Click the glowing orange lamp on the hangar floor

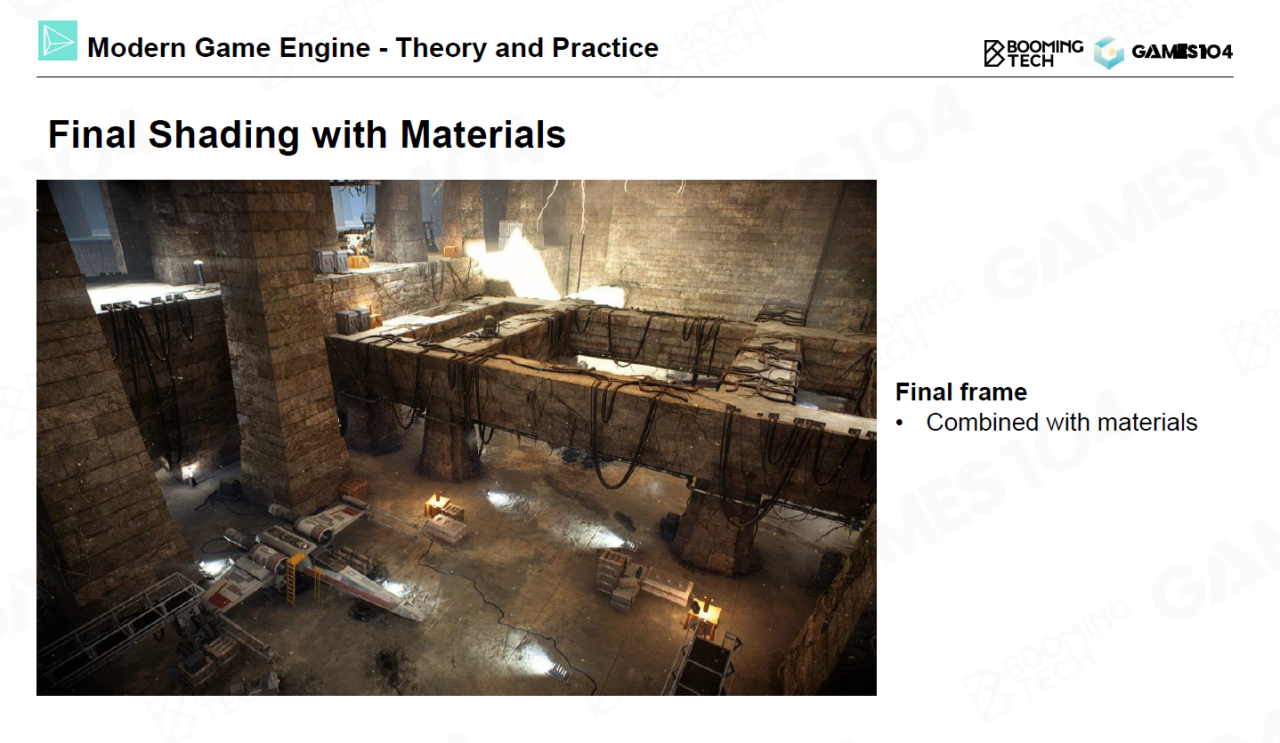click(x=437, y=505)
